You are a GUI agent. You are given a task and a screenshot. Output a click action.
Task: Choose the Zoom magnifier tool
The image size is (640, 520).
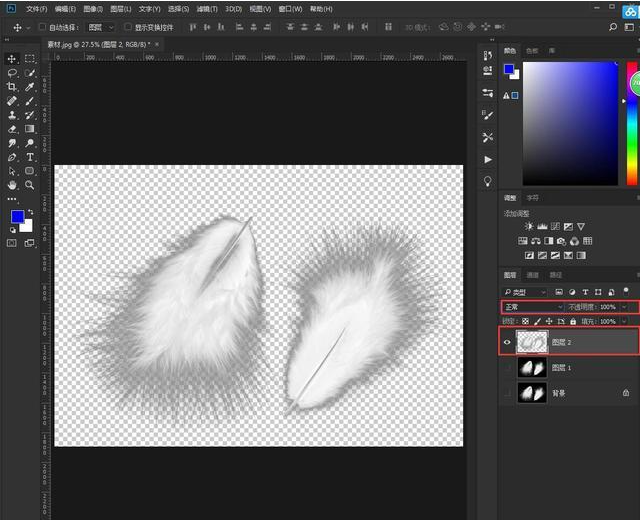tap(30, 185)
